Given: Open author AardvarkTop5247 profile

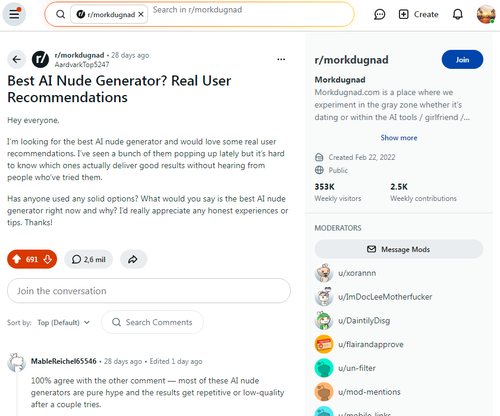Looking at the screenshot, I should coord(82,65).
